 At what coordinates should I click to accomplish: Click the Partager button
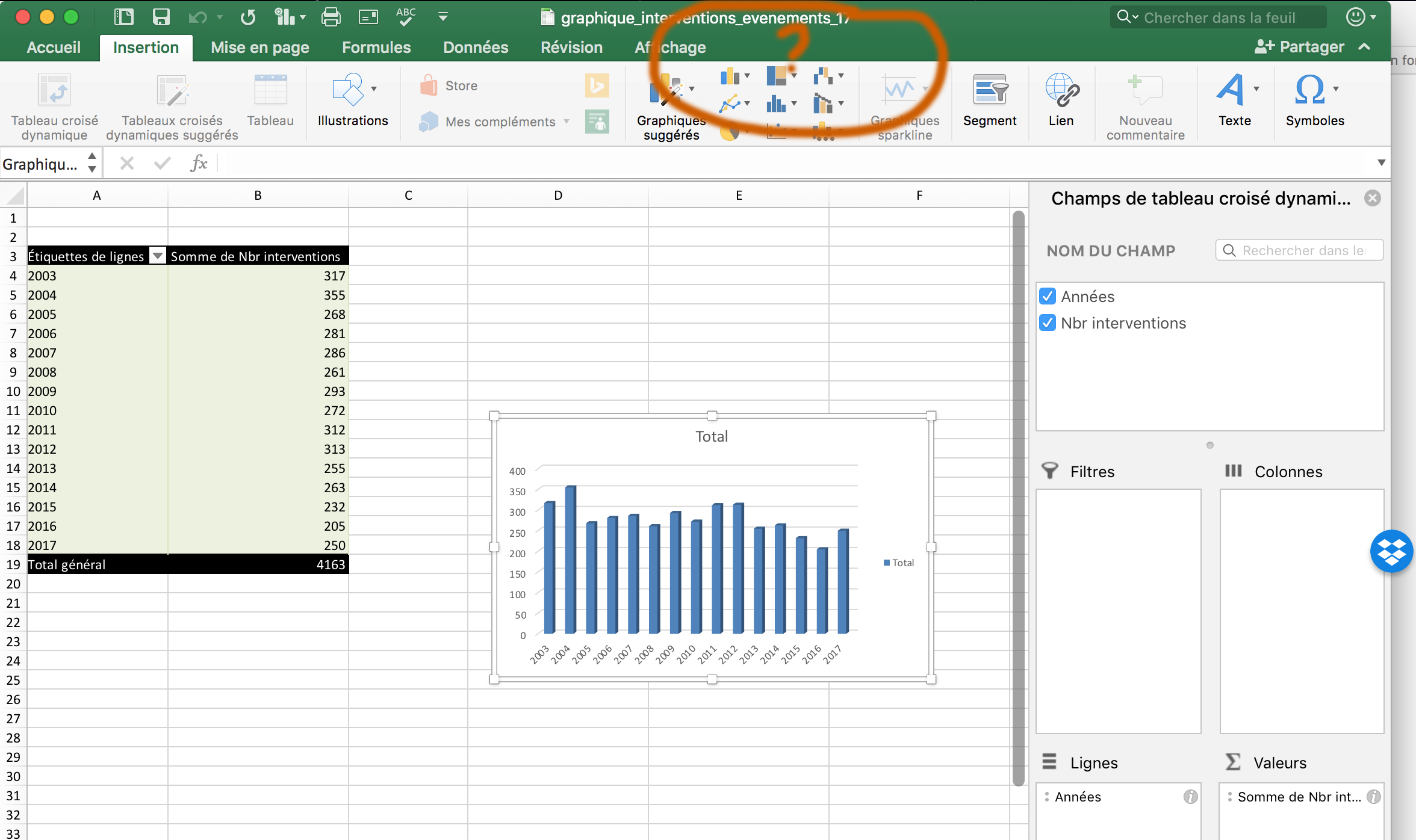[x=1299, y=47]
